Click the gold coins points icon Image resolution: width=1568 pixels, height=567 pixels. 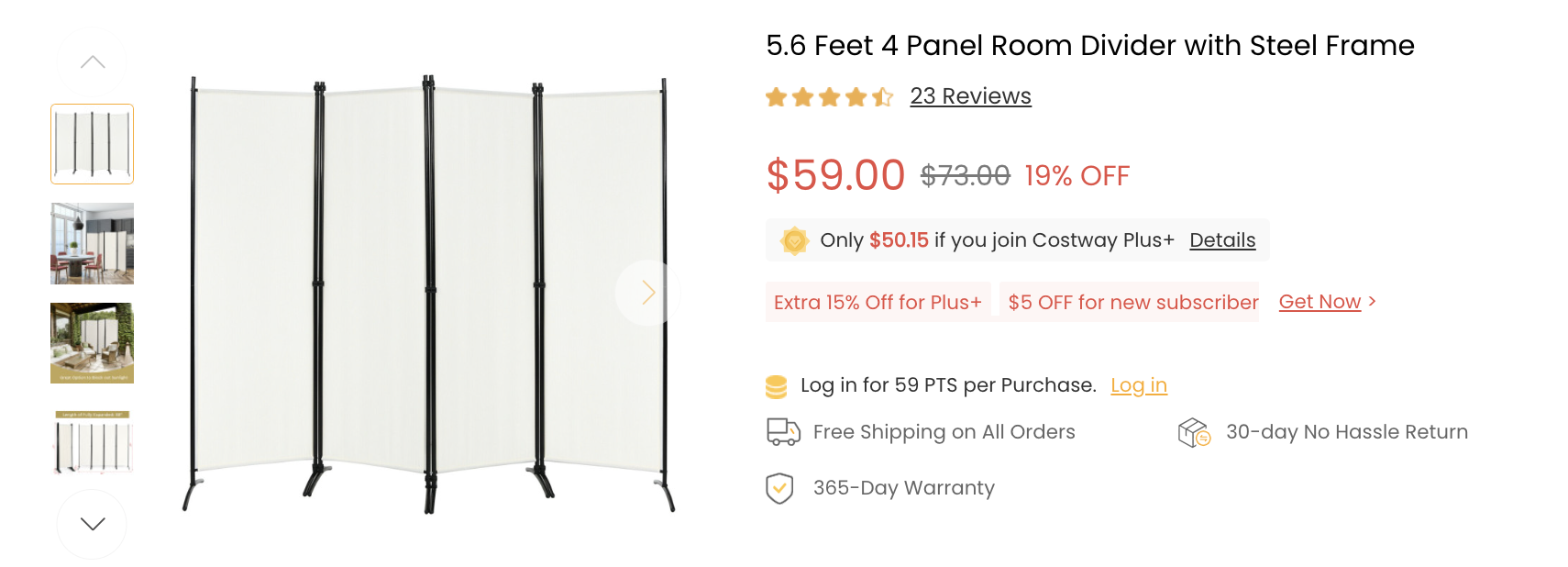pyautogui.click(x=776, y=386)
